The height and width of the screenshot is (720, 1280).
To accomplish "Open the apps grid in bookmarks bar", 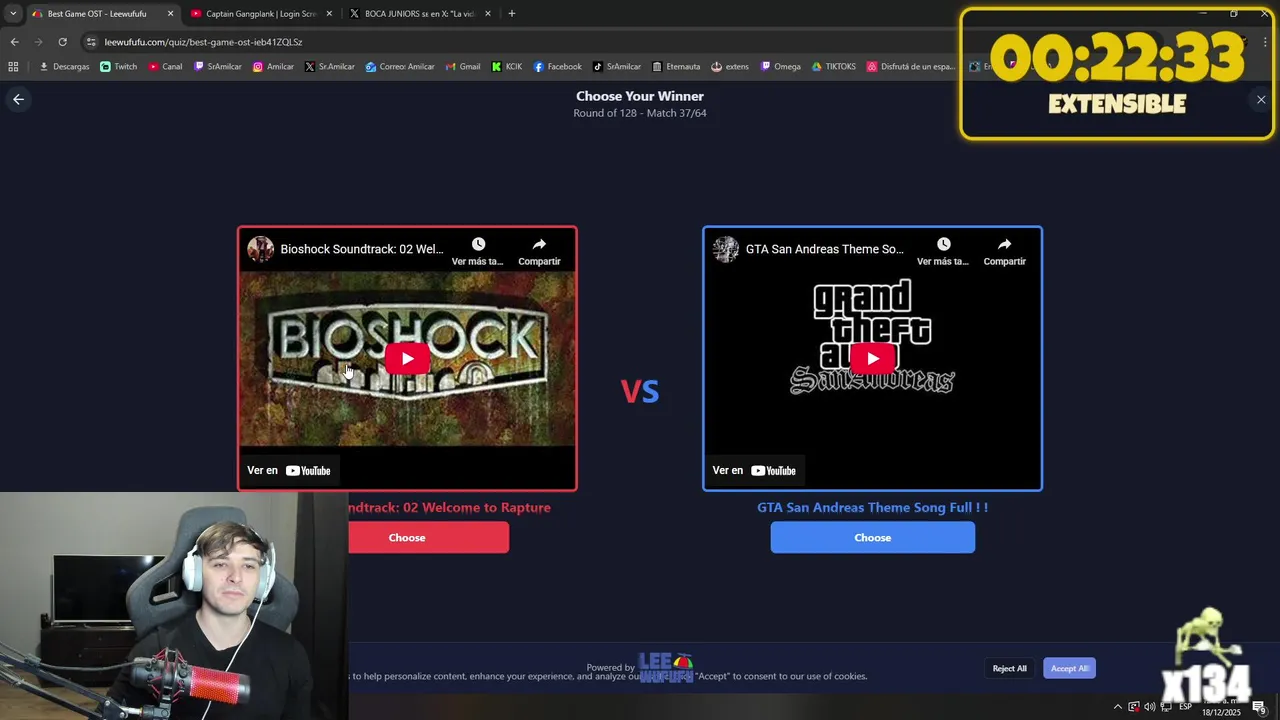I will [13, 67].
